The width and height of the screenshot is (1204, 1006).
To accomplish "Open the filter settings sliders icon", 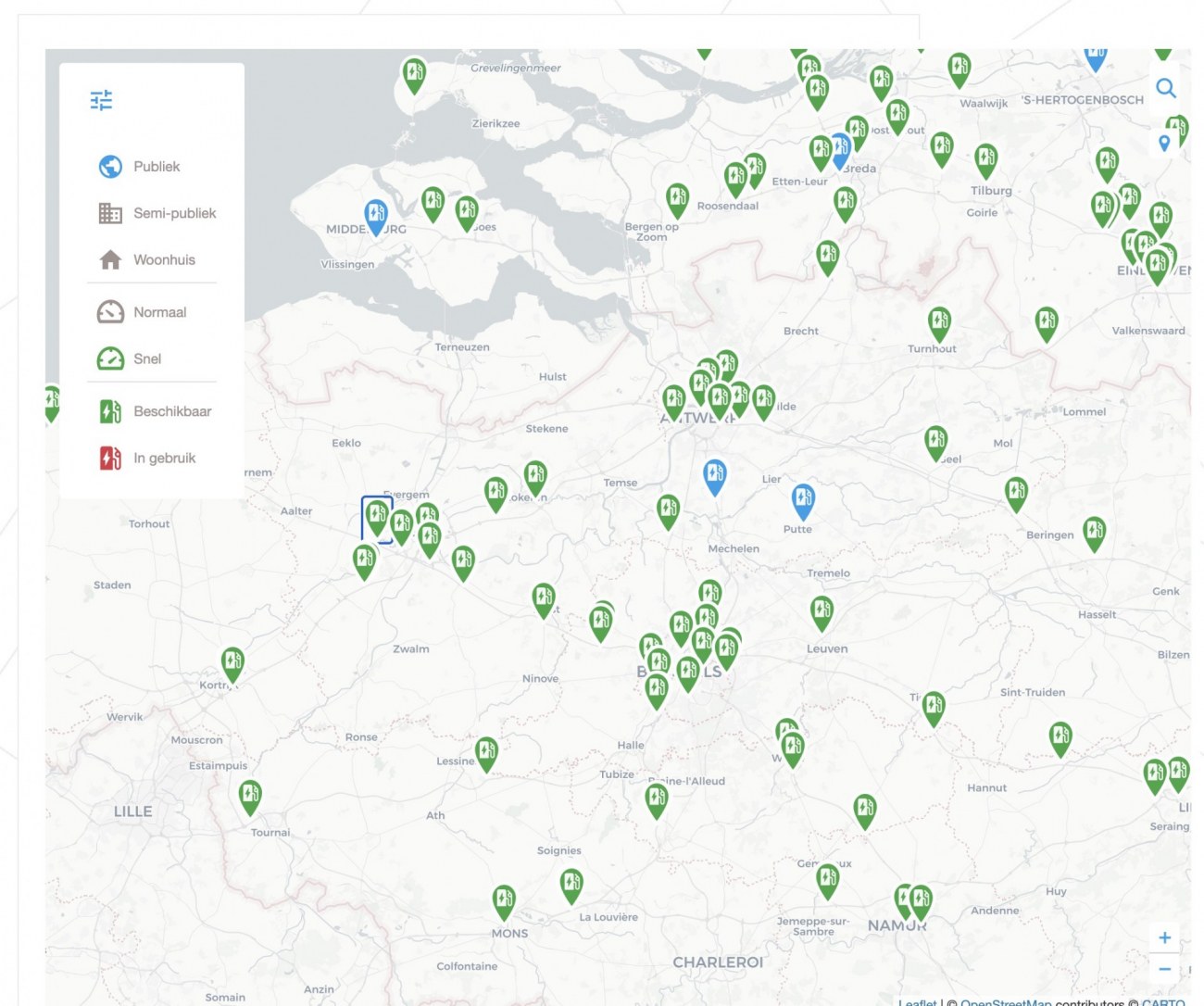I will pos(101,100).
